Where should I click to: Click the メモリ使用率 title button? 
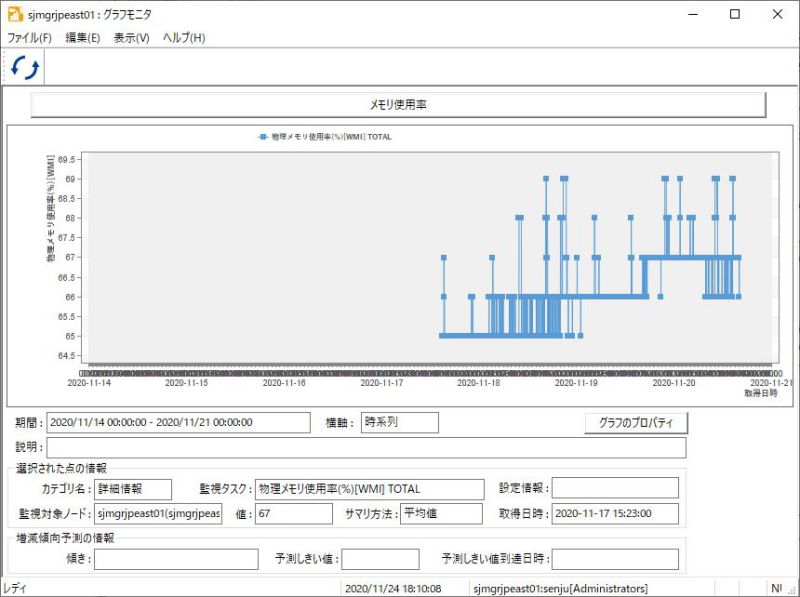coord(398,105)
